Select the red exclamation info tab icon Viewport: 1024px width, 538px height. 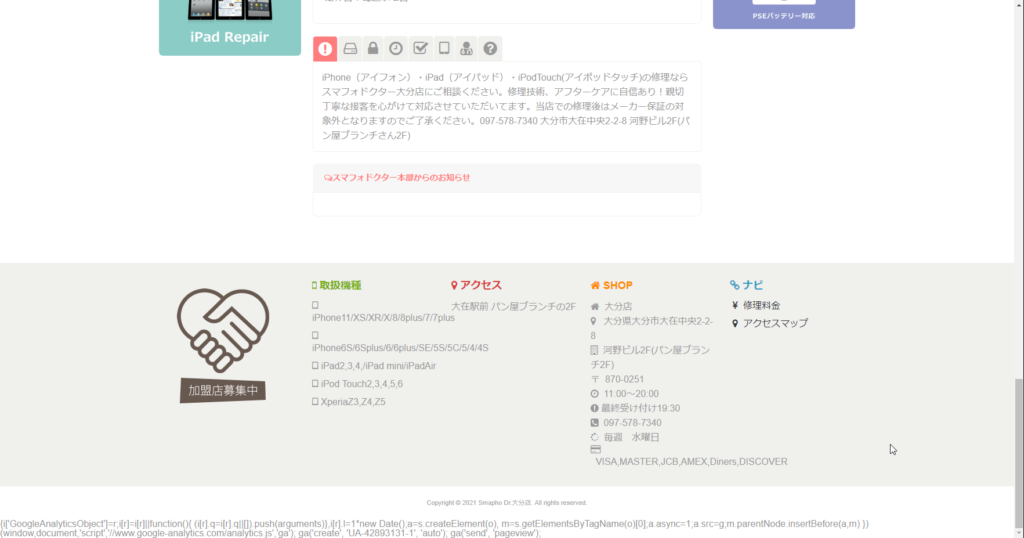click(325, 49)
